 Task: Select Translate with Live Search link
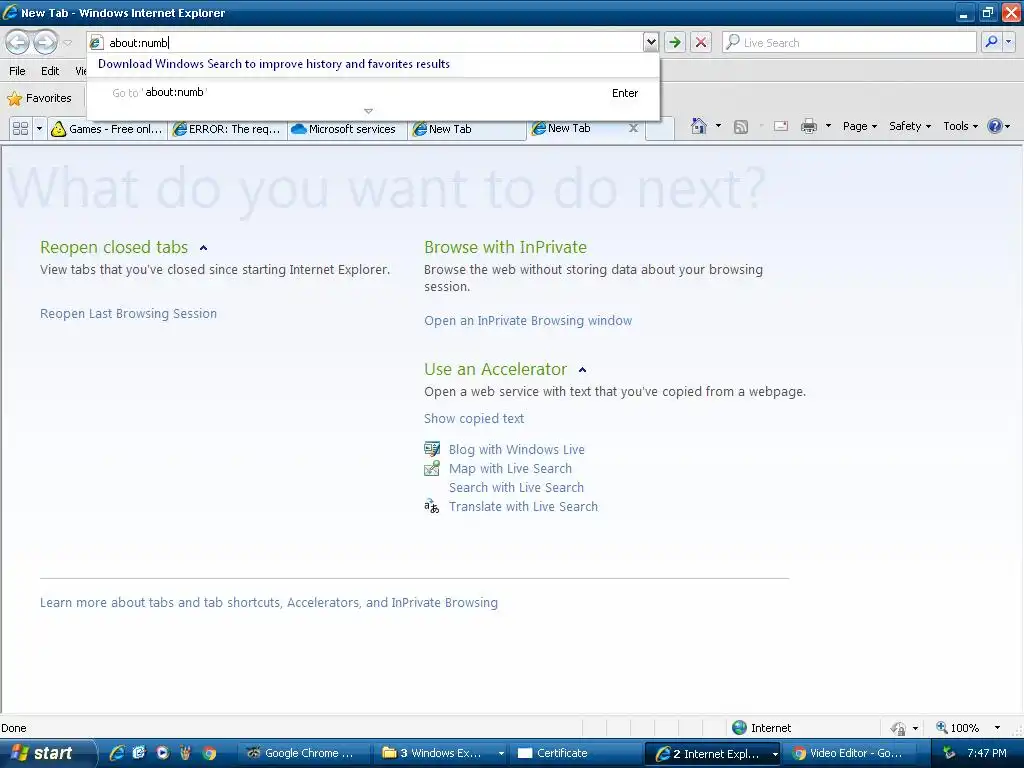pos(523,507)
